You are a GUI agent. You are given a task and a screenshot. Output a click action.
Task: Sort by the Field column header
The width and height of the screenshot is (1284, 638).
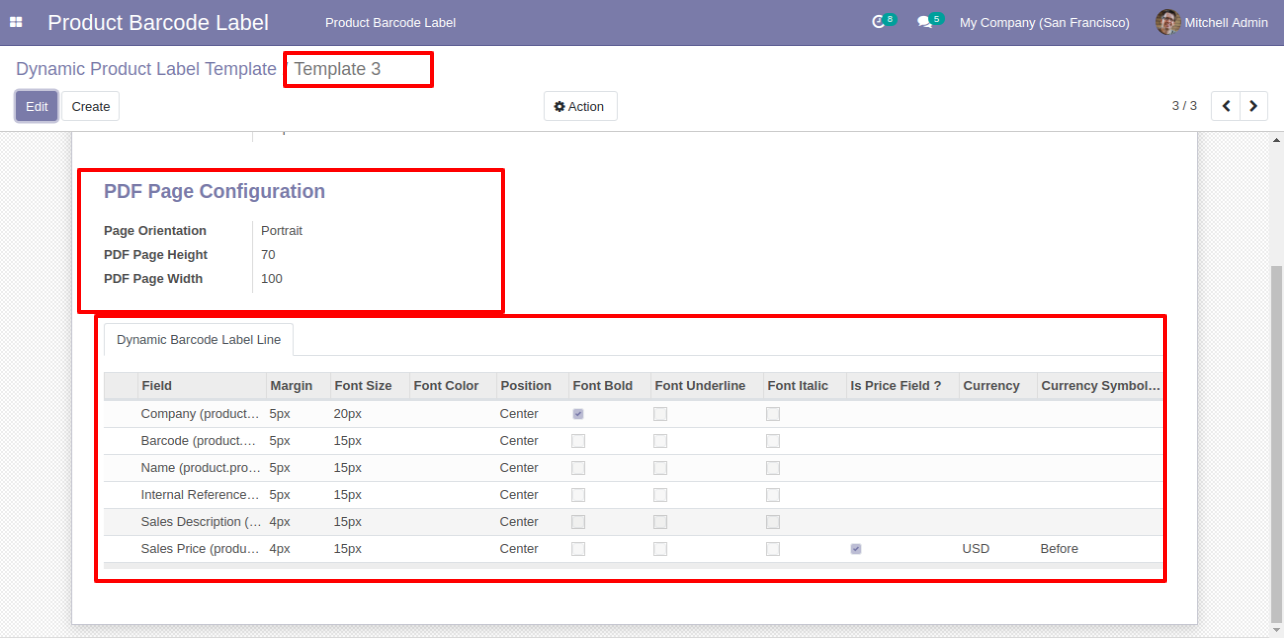(201, 386)
